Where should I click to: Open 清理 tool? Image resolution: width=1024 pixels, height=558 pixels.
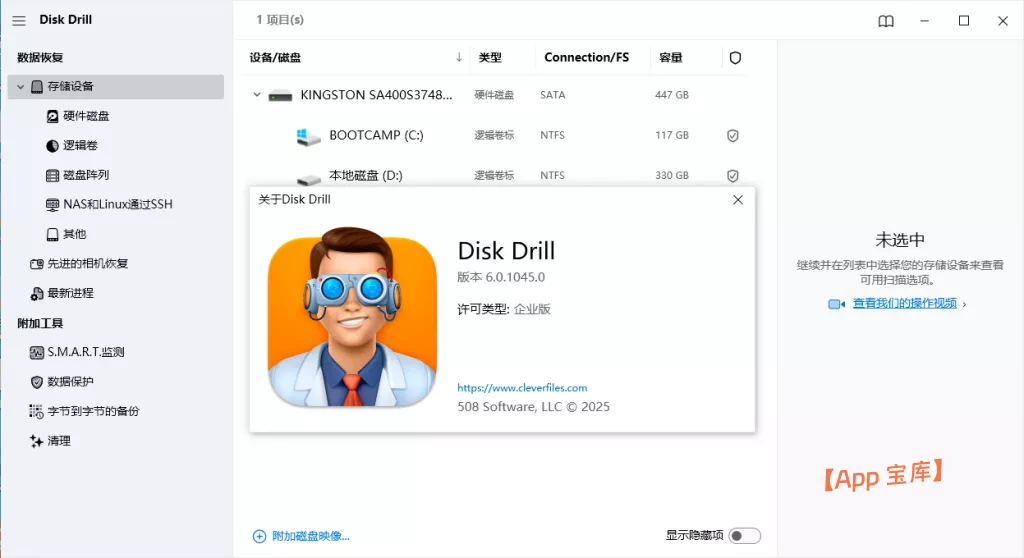tap(59, 441)
